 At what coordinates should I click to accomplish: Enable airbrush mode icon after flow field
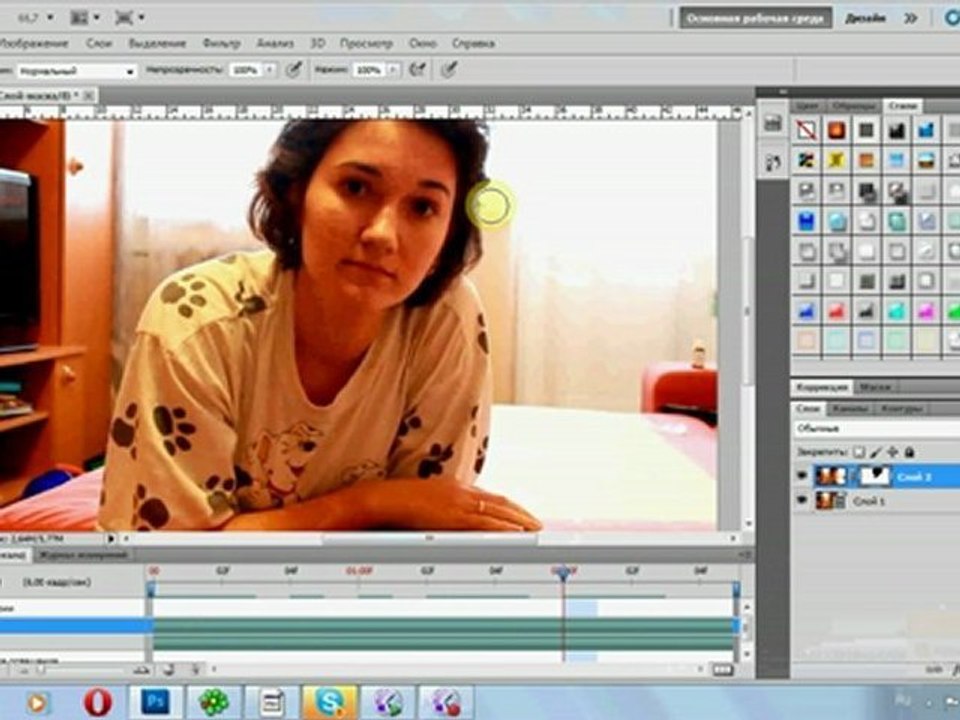pos(418,70)
